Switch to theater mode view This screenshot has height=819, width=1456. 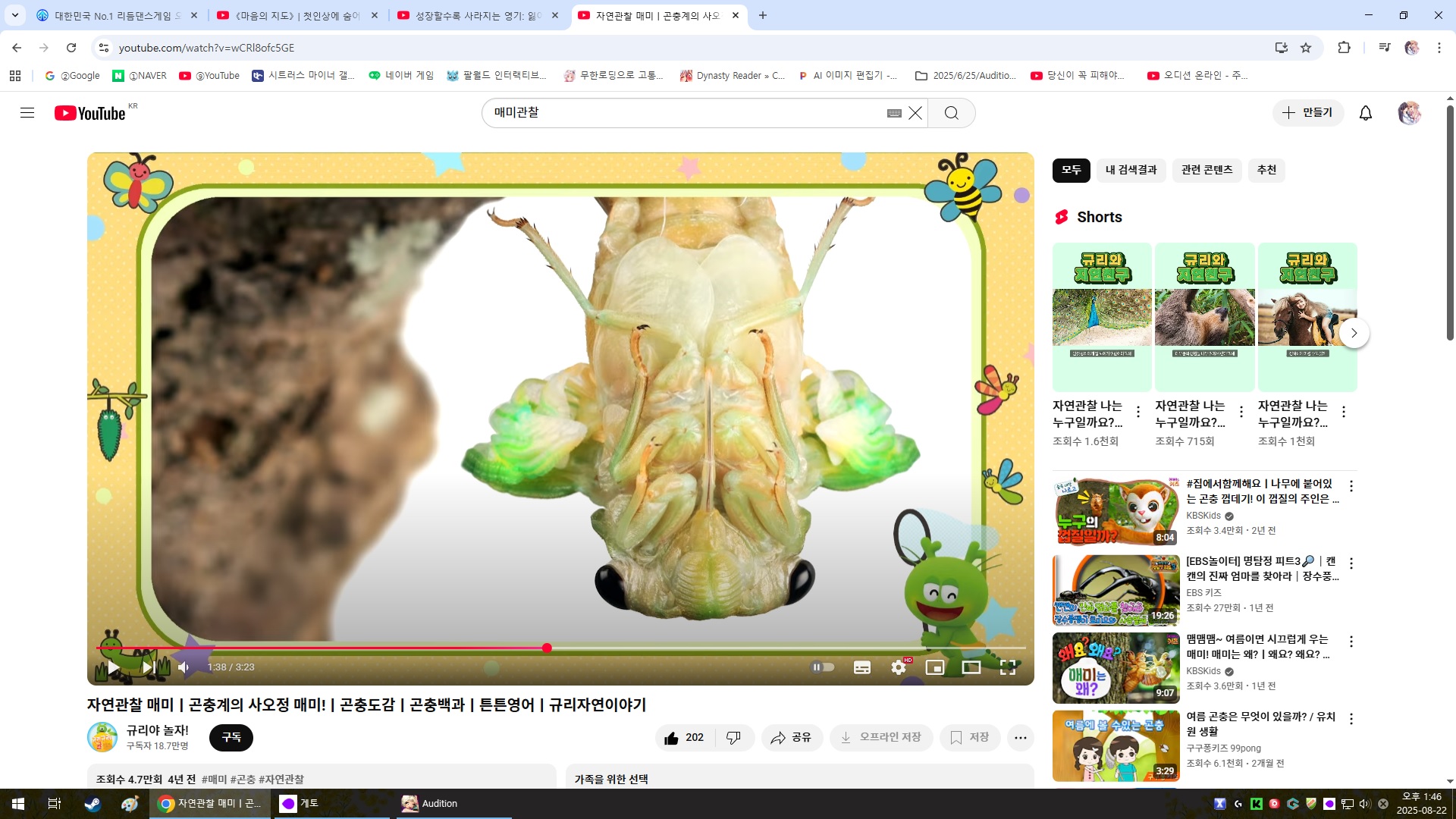tap(971, 667)
